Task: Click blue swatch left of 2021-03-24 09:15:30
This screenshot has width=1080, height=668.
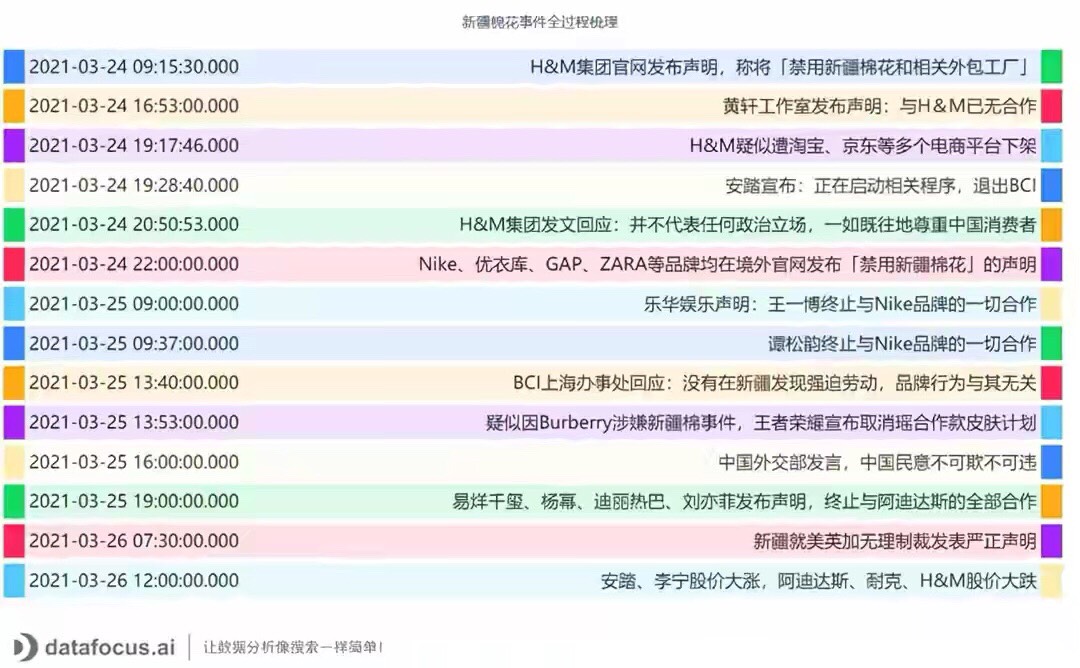Action: point(14,67)
